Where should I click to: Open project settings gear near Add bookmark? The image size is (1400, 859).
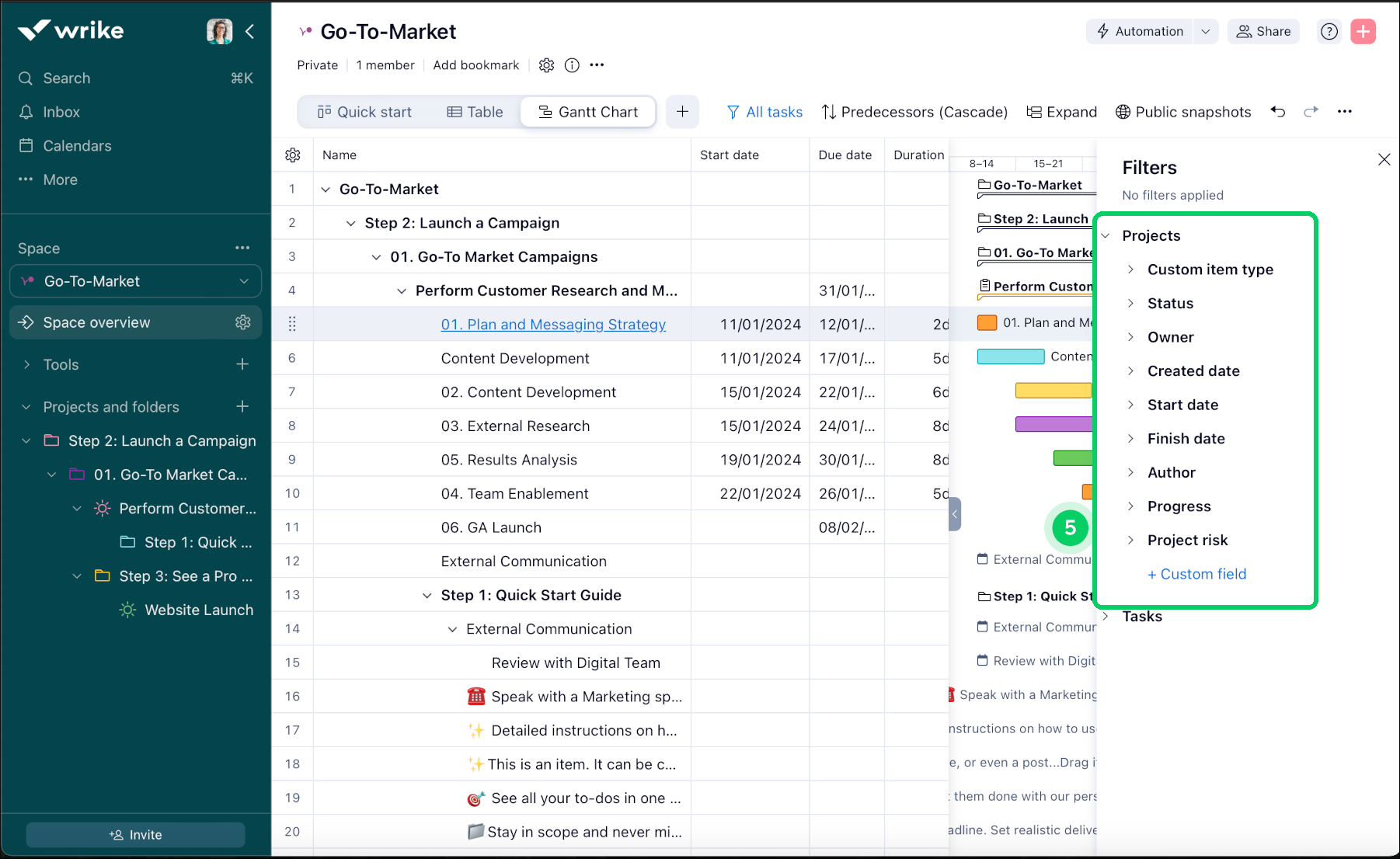[546, 65]
